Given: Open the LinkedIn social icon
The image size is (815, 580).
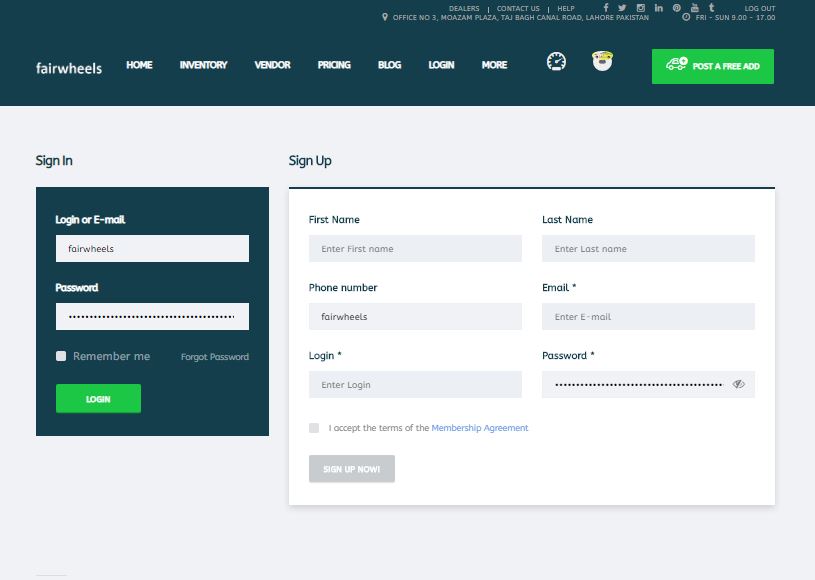Looking at the screenshot, I should pyautogui.click(x=659, y=8).
